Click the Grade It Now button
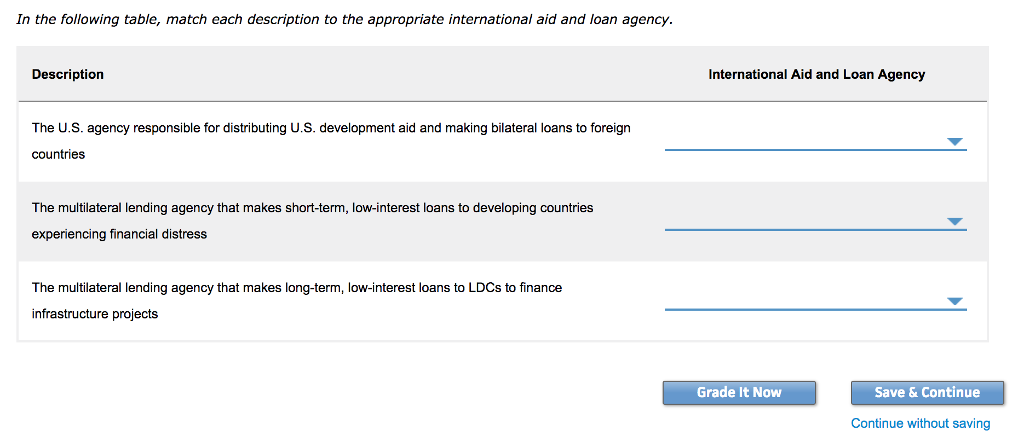The height and width of the screenshot is (442, 1024). [739, 392]
